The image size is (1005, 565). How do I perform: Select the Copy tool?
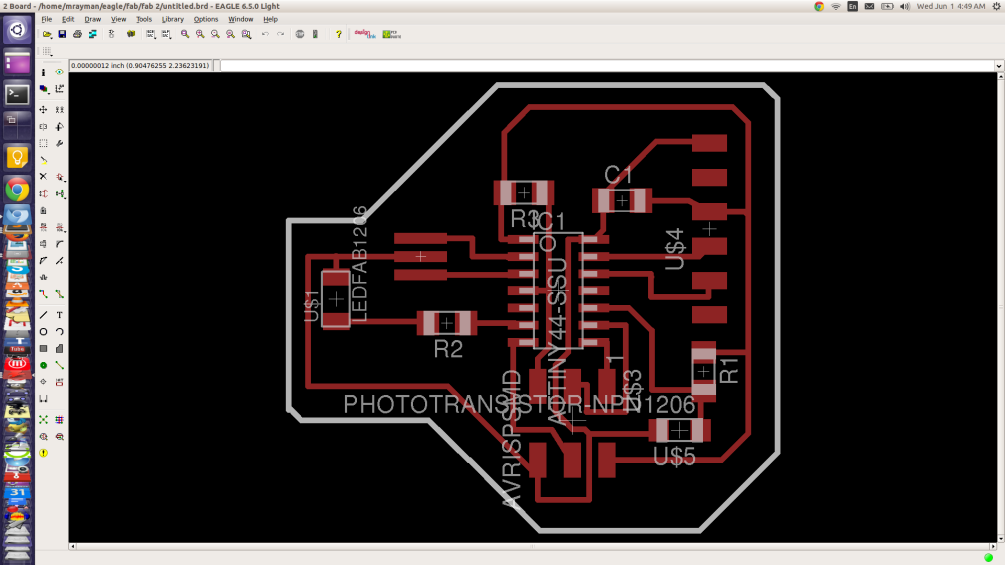tap(60, 110)
